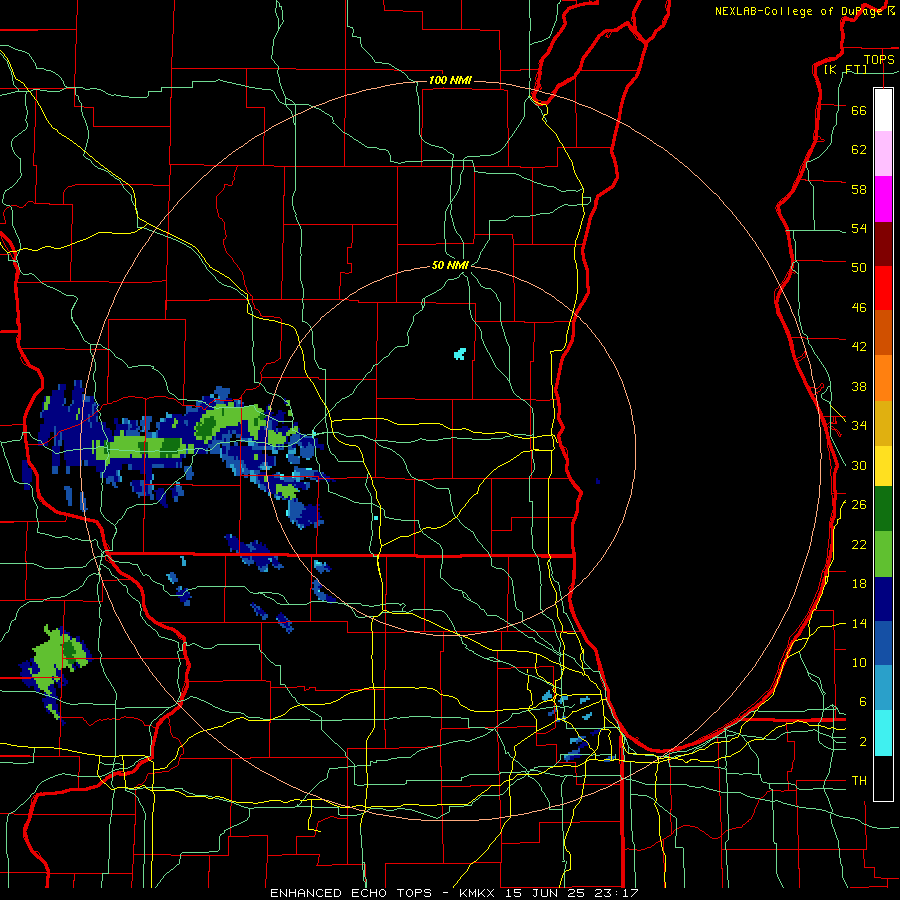
Task: Click the "14" legend value
Action: click(859, 623)
